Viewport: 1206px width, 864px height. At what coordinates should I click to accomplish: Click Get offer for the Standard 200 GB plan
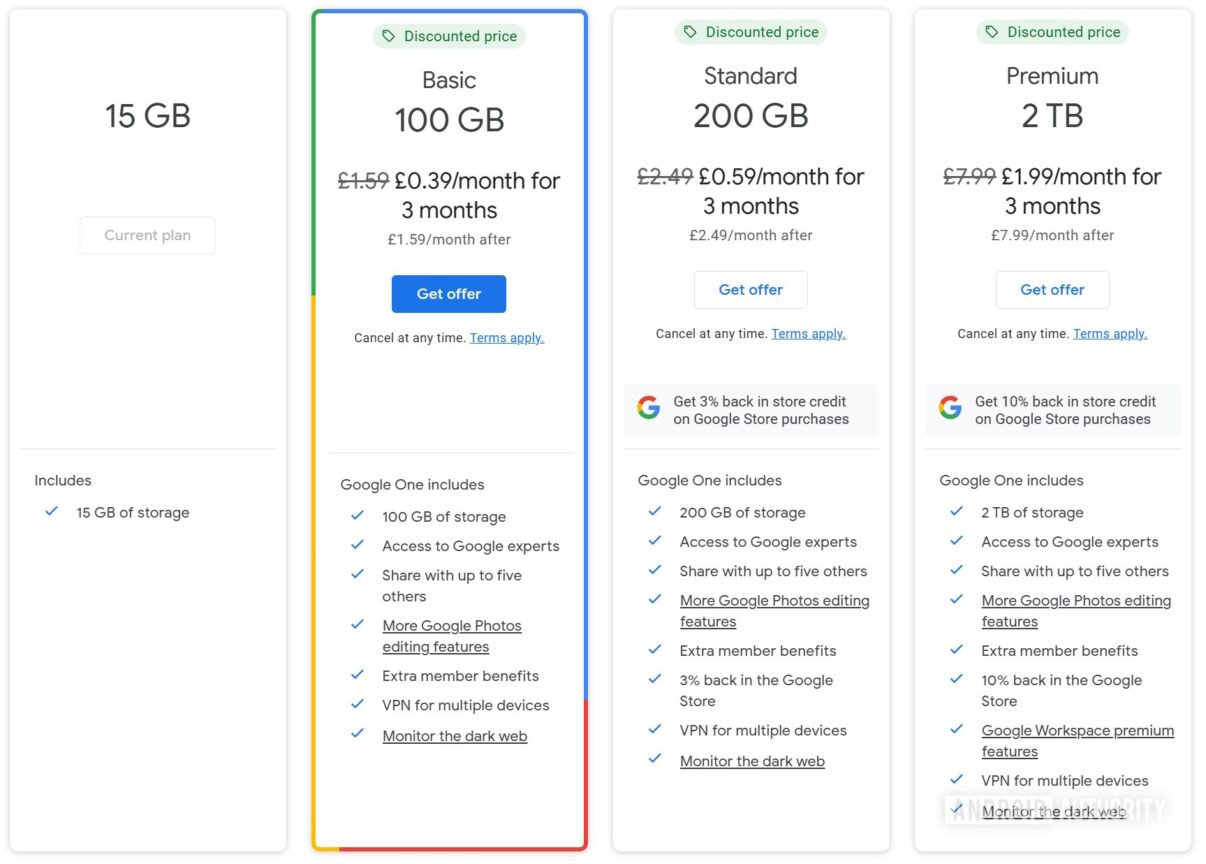(x=750, y=289)
